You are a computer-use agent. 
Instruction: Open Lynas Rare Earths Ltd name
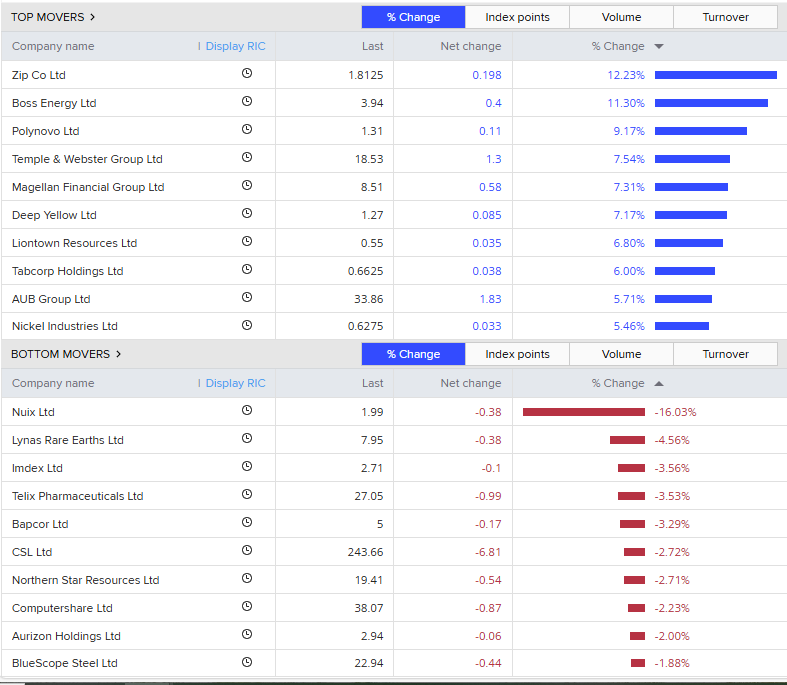coord(68,440)
